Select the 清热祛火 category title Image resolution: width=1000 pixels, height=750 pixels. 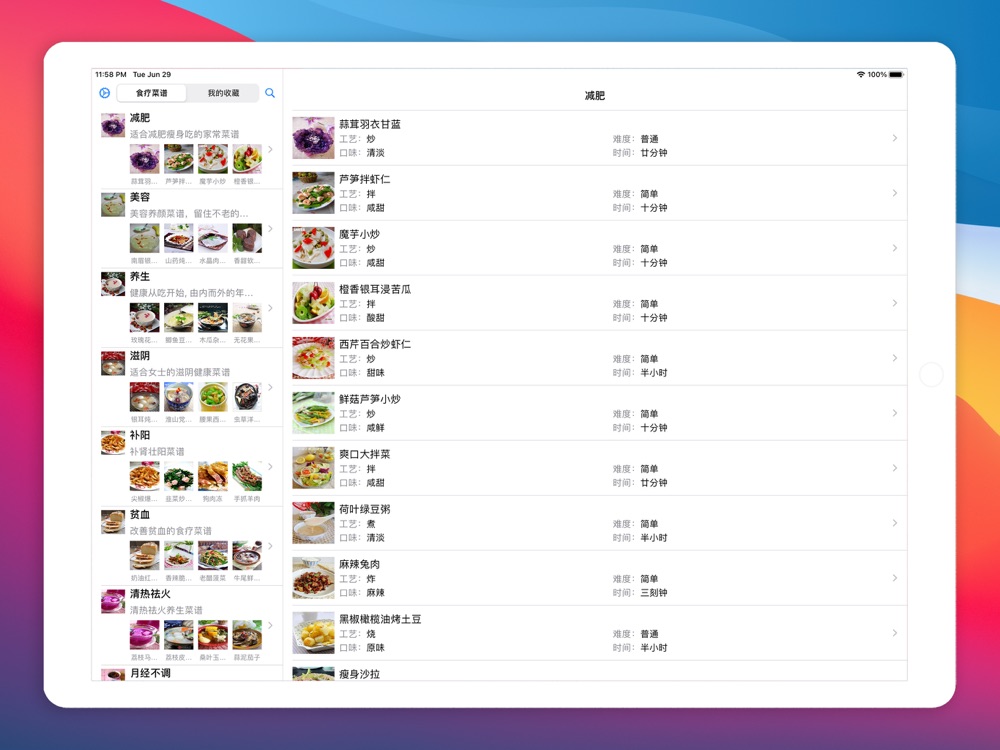click(150, 594)
